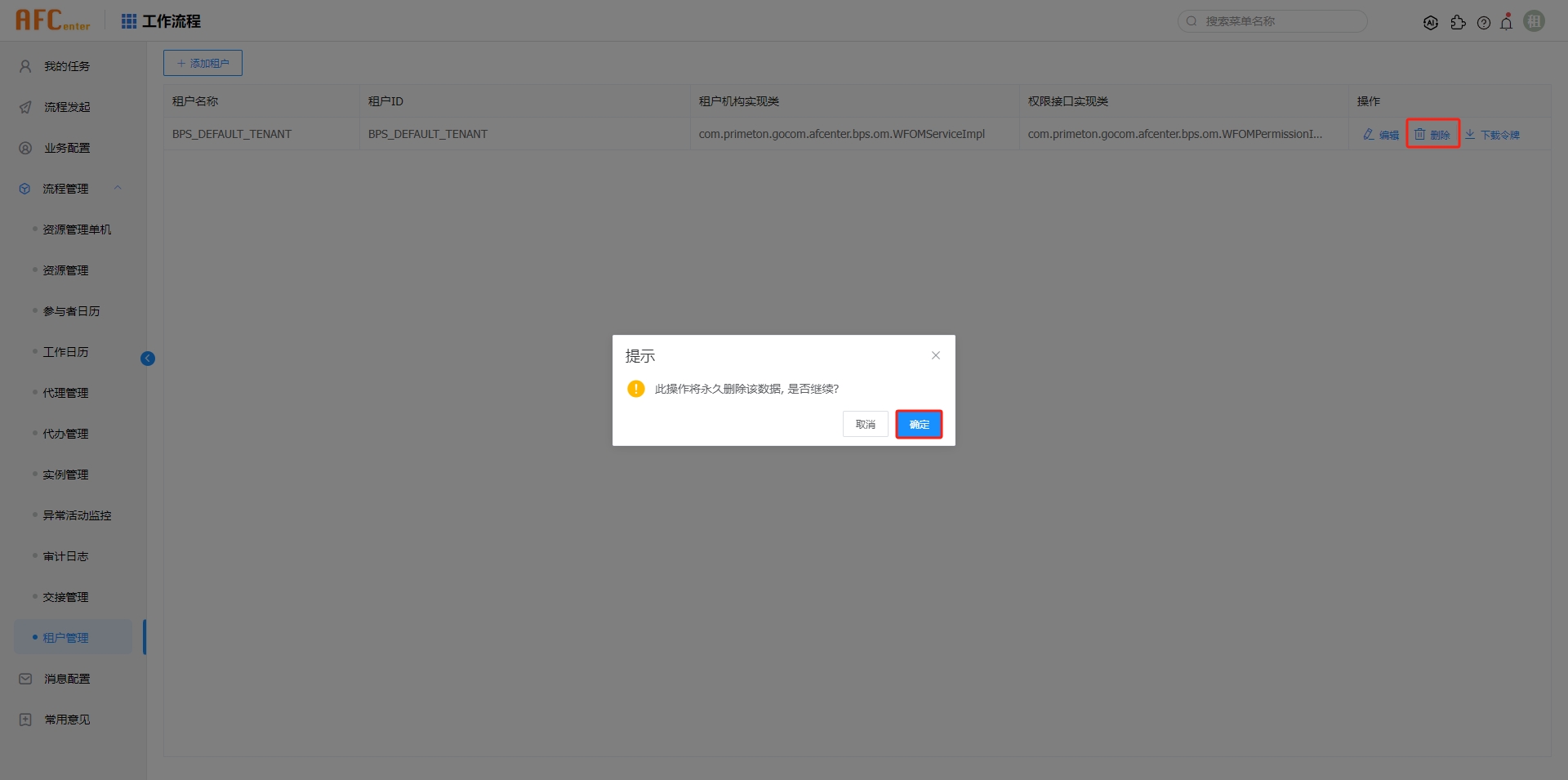
Task: Click the grid icon next to 工作流程
Action: coord(128,20)
